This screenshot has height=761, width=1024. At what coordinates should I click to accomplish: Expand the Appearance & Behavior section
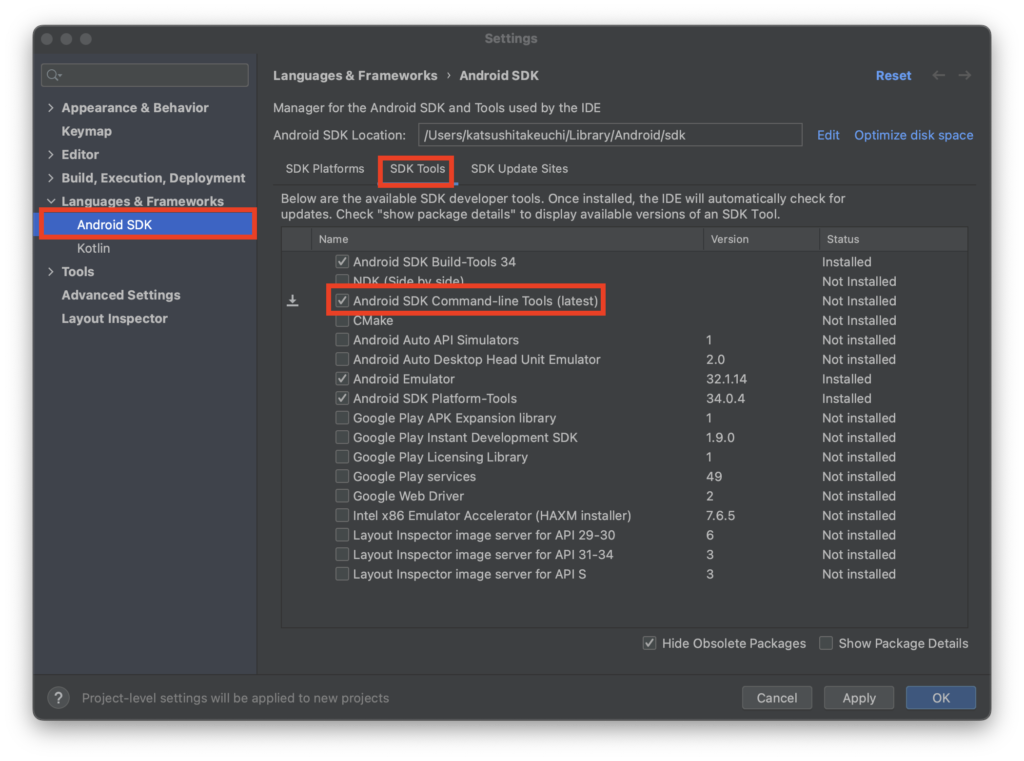(x=51, y=108)
